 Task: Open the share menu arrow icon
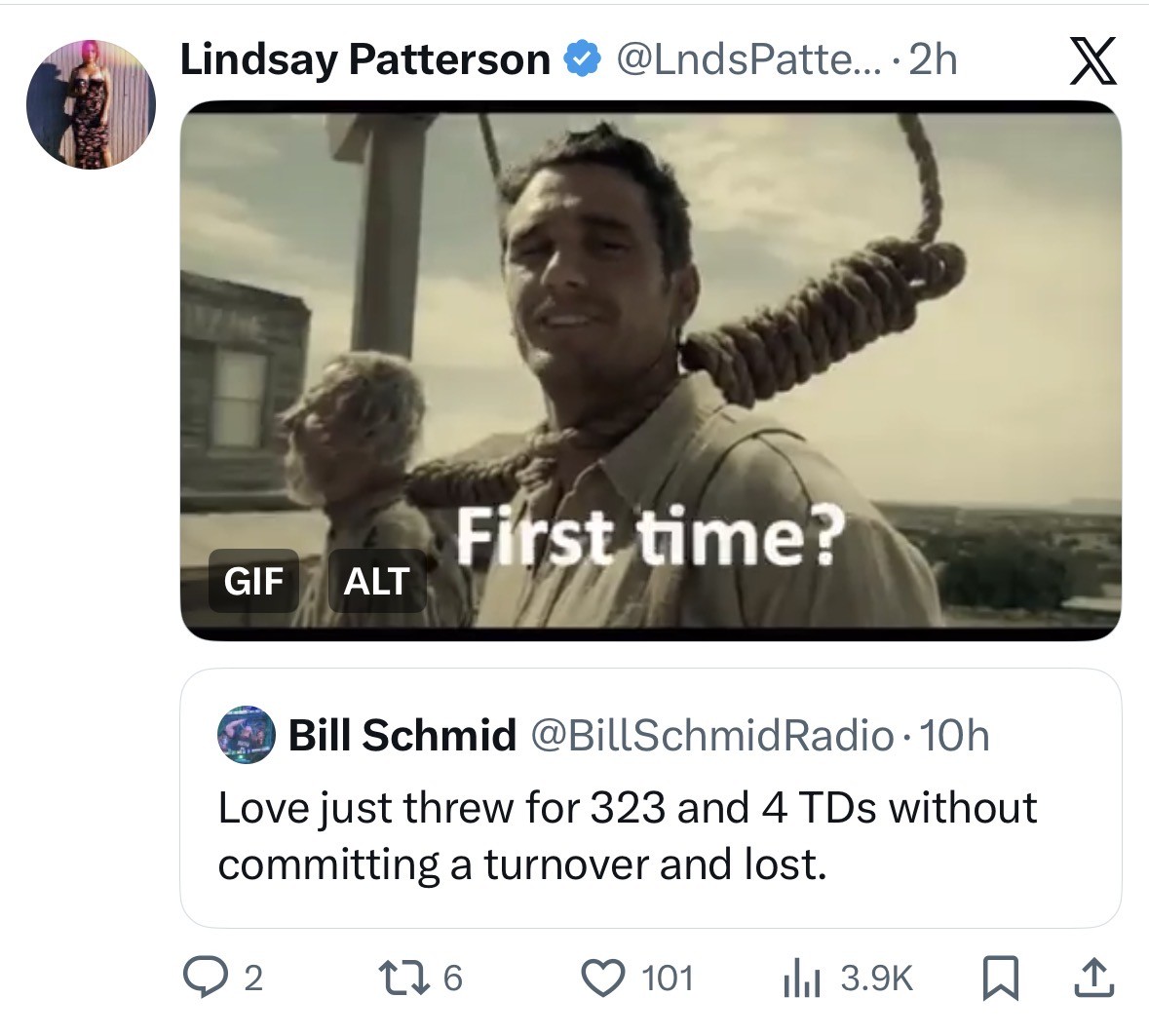1093,977
